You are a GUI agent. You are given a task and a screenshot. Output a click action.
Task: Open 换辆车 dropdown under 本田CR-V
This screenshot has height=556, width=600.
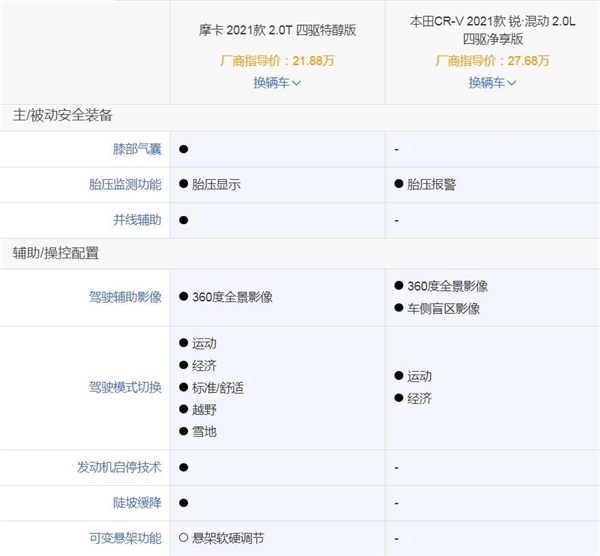(x=492, y=82)
